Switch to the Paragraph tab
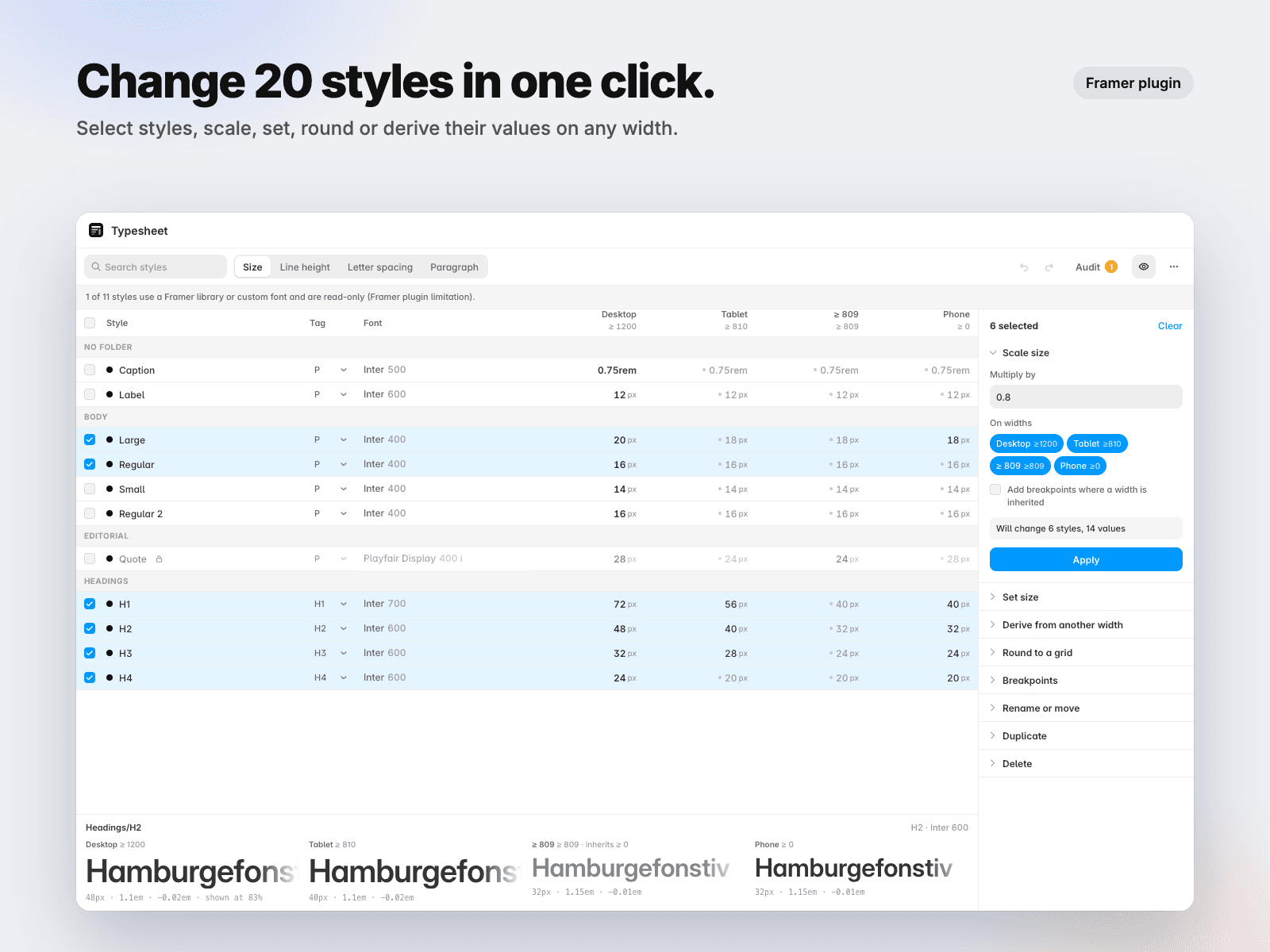Image resolution: width=1270 pixels, height=952 pixels. pyautogui.click(x=454, y=267)
